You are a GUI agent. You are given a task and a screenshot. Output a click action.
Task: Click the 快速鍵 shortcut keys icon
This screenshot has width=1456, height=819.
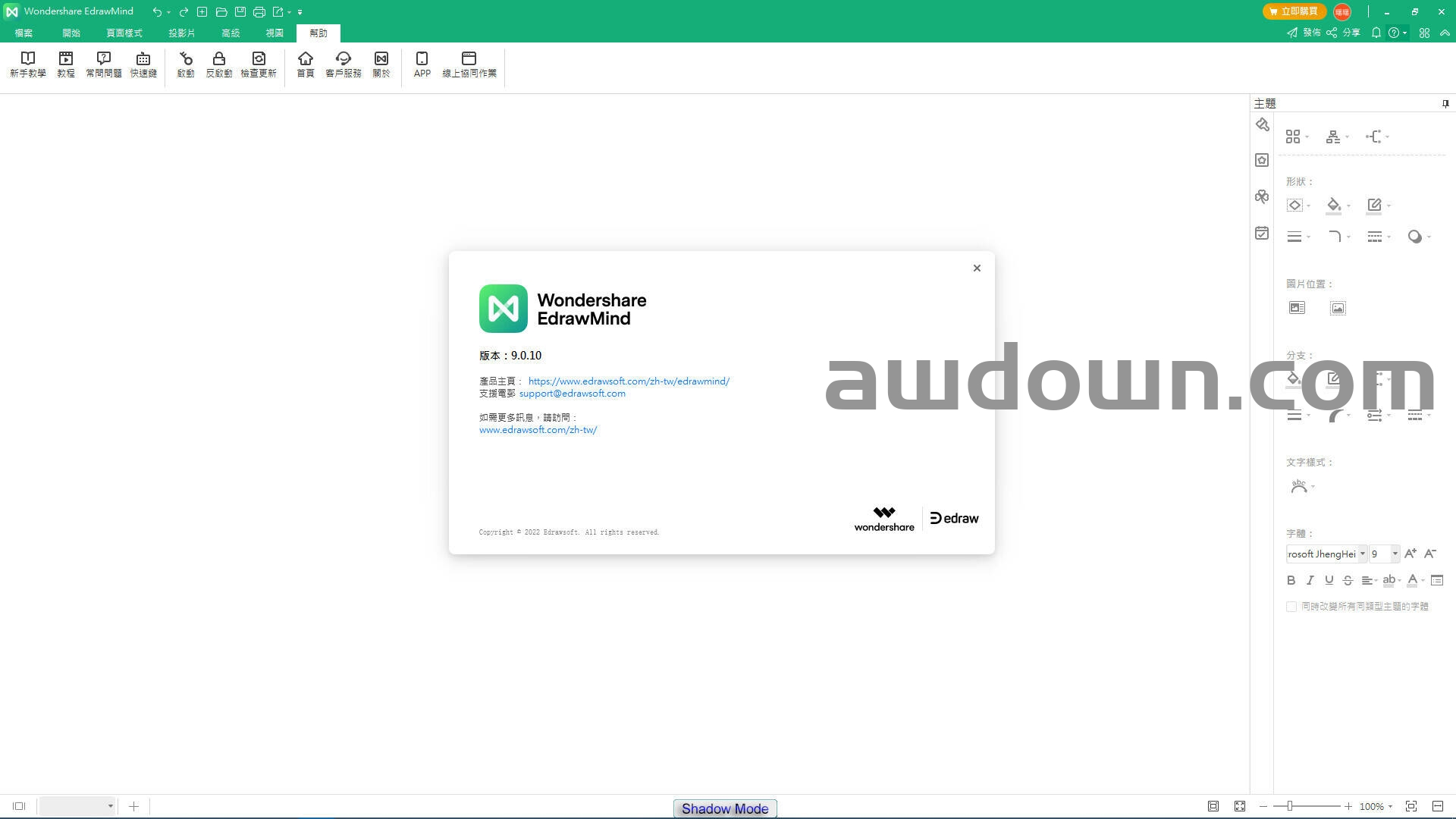[143, 64]
